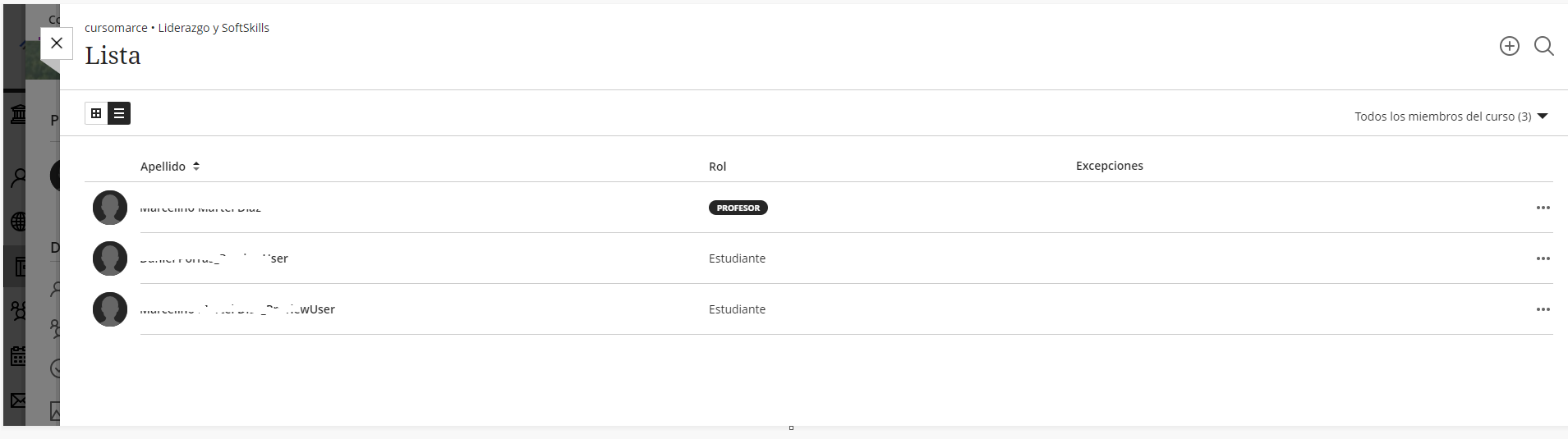Open 'Todos los miembros del curso' filter
The height and width of the screenshot is (439, 1568).
[1451, 117]
